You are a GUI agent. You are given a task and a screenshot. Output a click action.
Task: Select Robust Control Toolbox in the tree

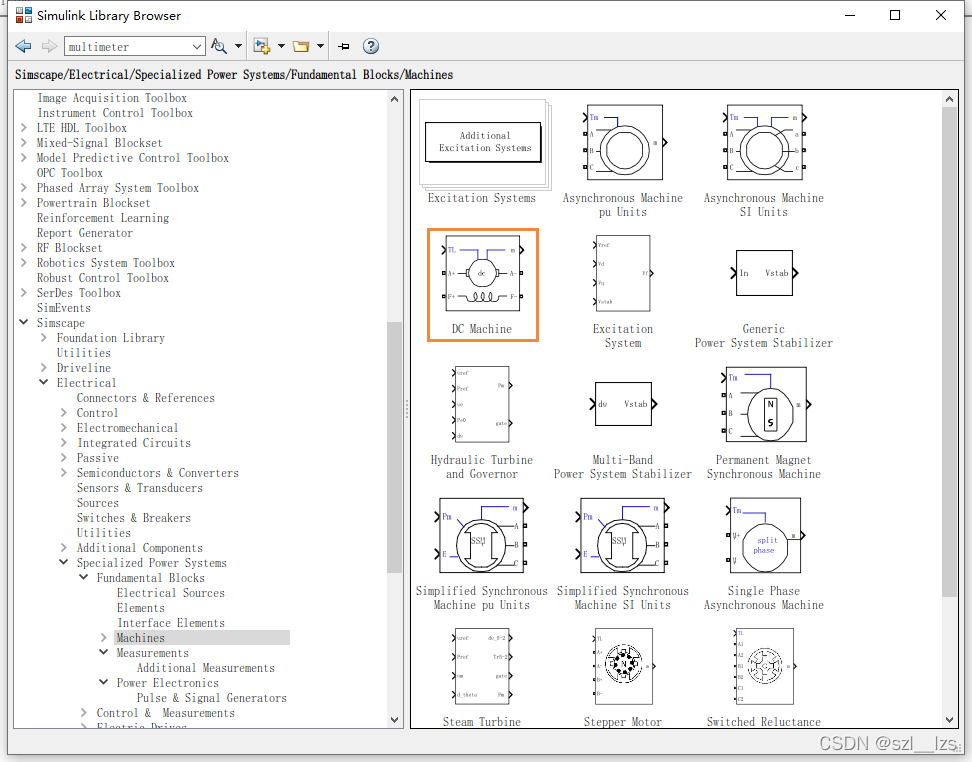(102, 278)
